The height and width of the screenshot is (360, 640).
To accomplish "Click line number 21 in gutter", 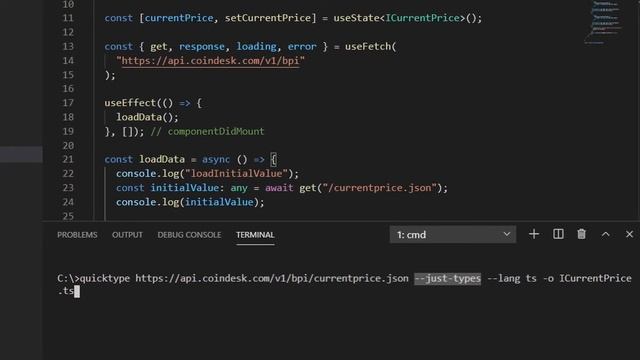I will [x=68, y=159].
